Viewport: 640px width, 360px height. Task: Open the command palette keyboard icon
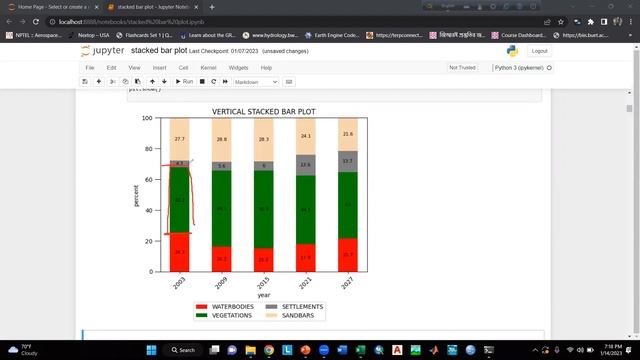[x=289, y=82]
